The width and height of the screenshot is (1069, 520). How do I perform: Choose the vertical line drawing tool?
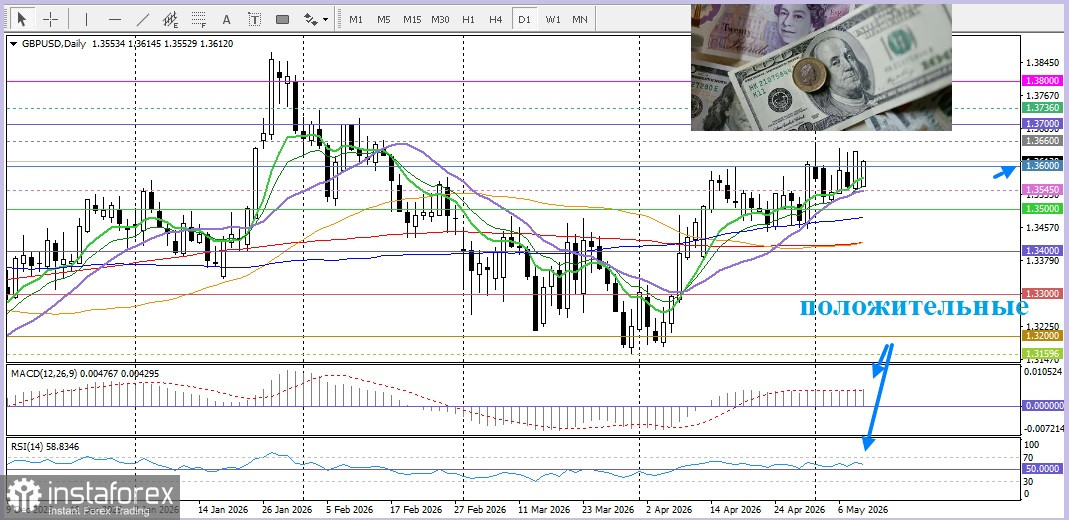86,19
